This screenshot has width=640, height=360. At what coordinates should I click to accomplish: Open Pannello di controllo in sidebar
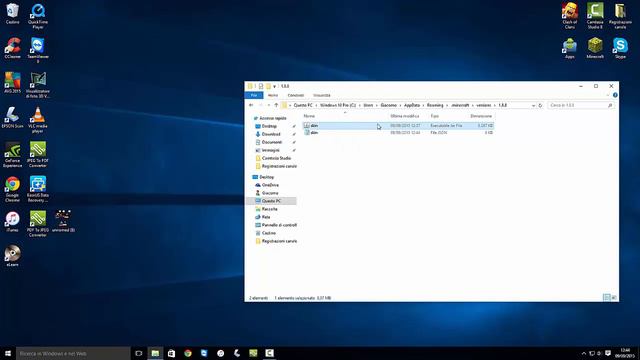click(x=279, y=225)
